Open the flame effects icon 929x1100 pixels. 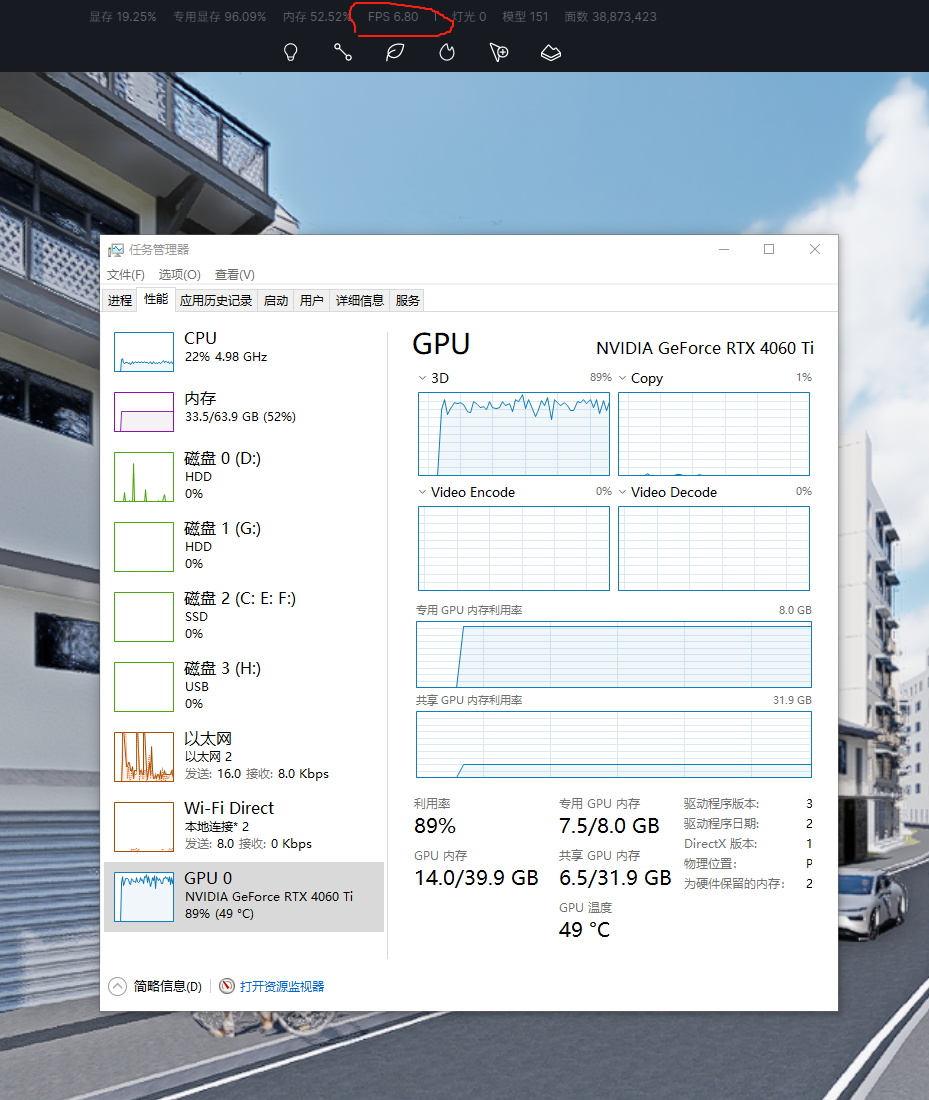[x=447, y=52]
